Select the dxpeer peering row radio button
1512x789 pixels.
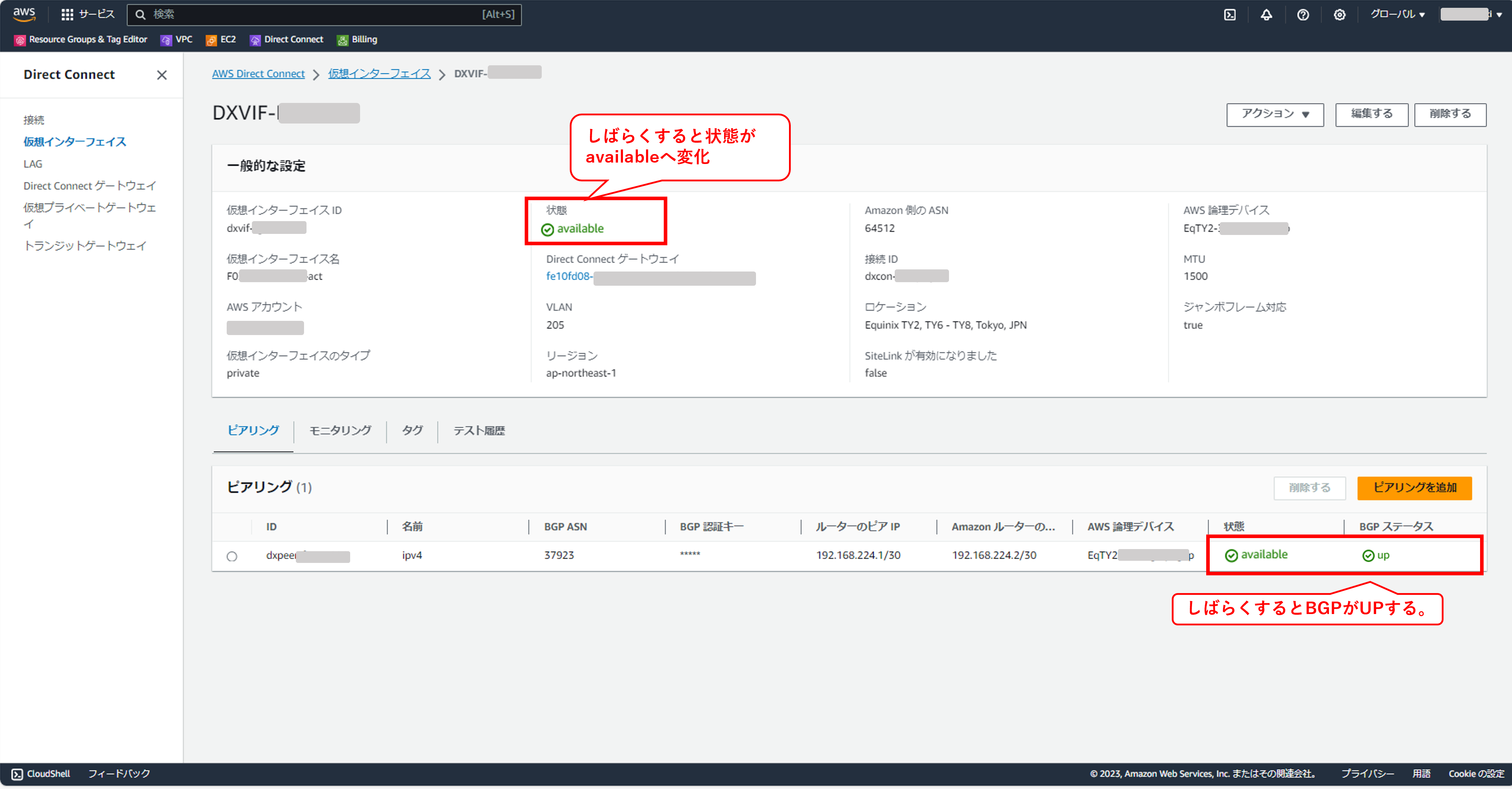232,556
